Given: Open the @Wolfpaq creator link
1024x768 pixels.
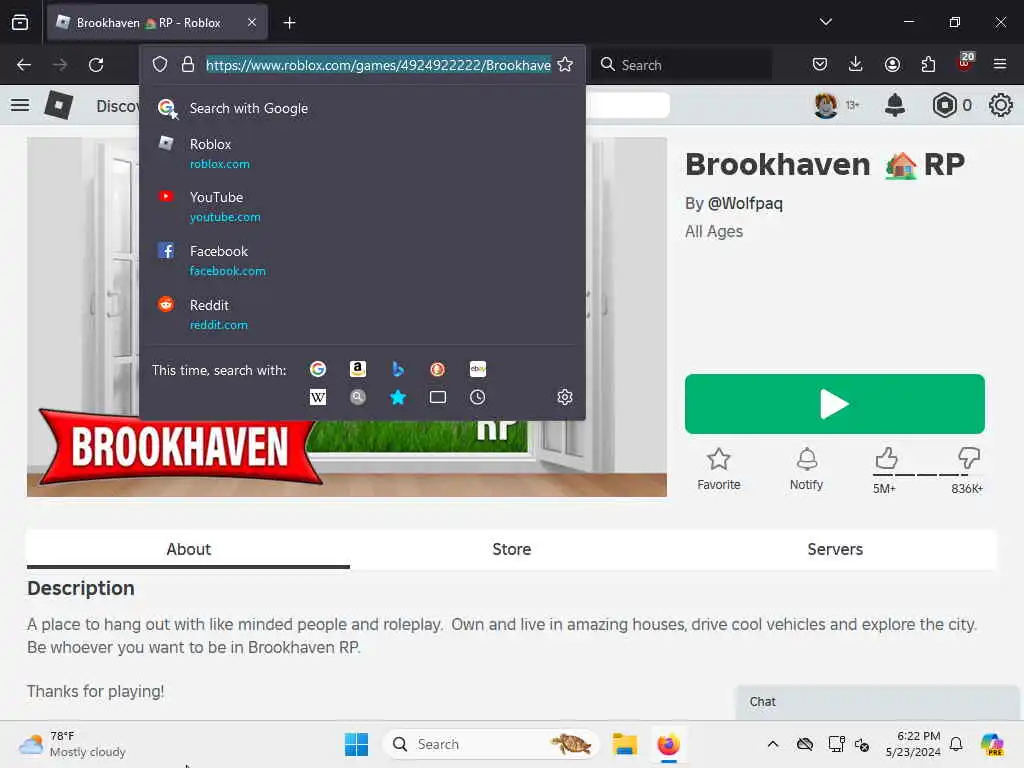Looking at the screenshot, I should pos(745,204).
